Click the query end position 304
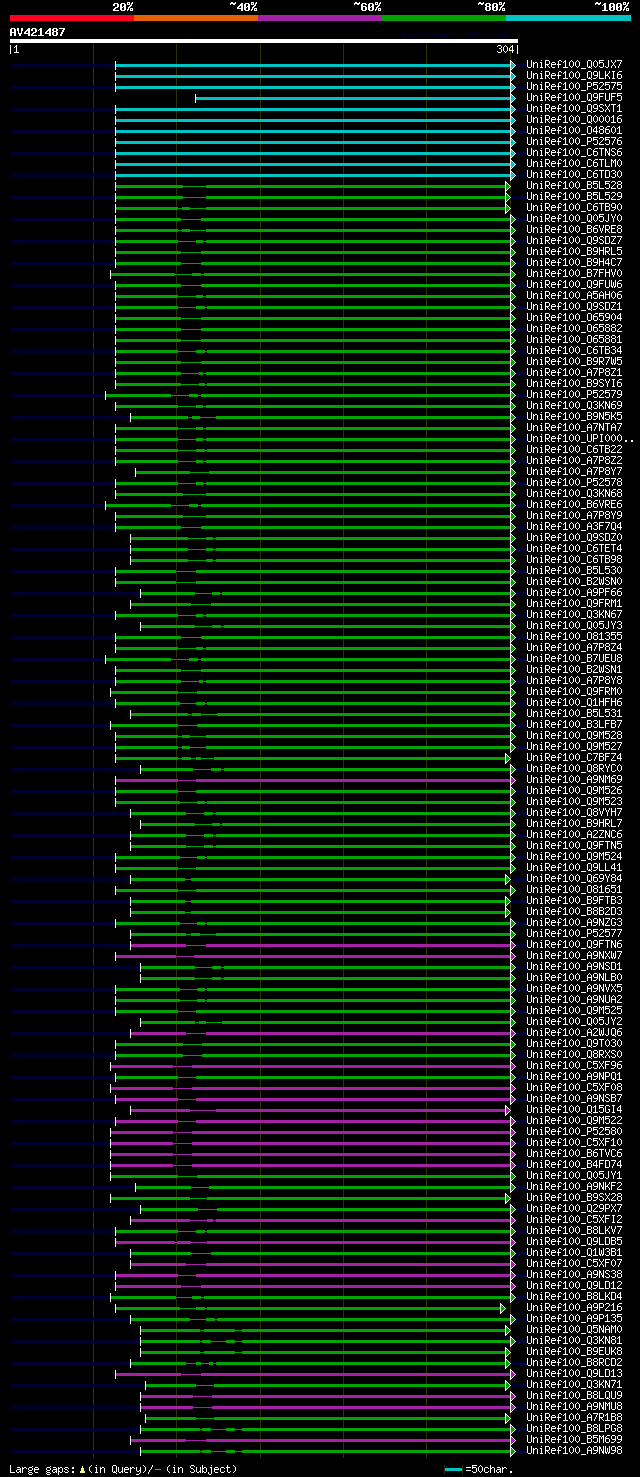Viewport: 640px width, 1477px height. pyautogui.click(x=504, y=49)
